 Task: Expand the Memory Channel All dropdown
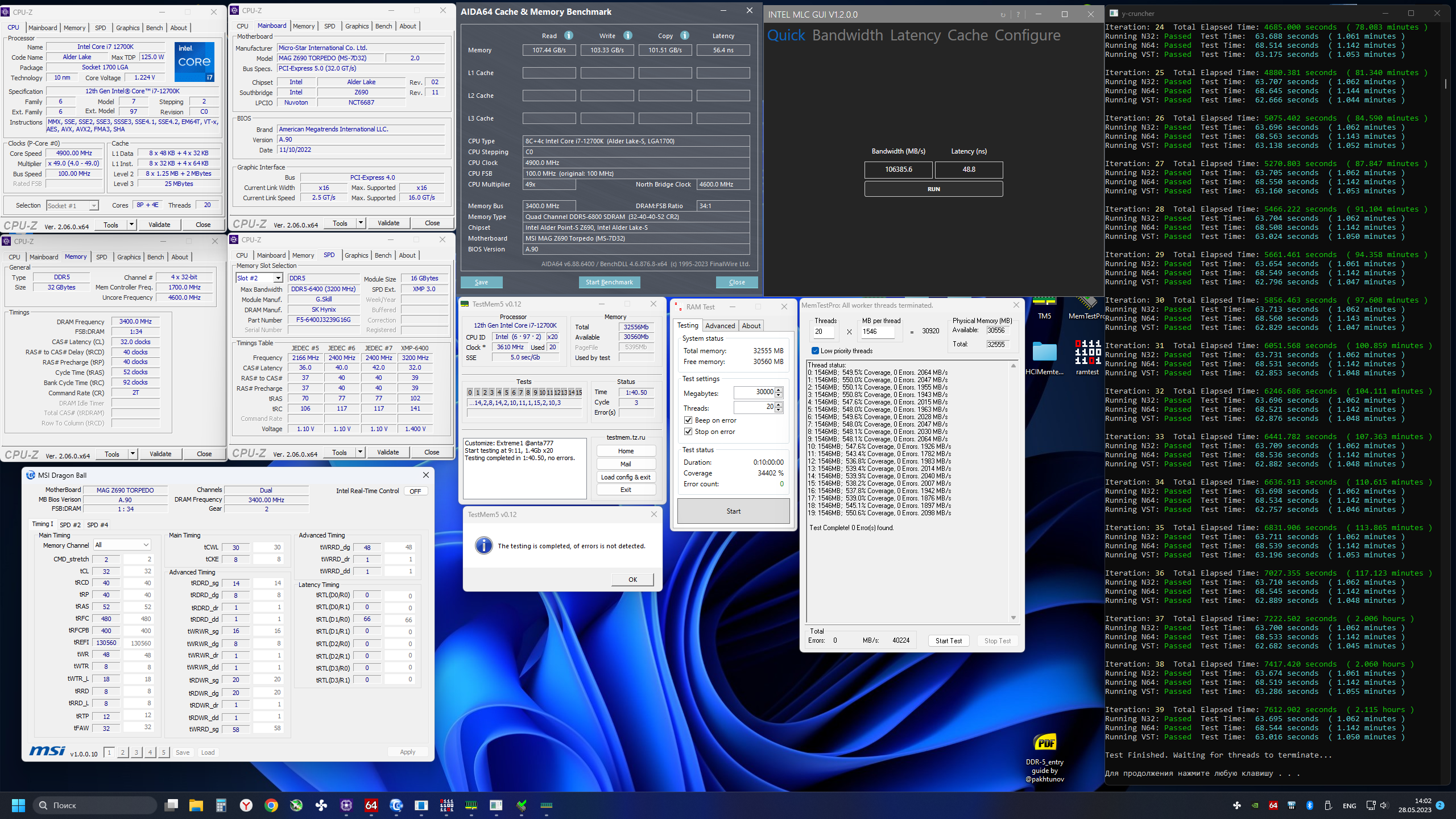(146, 545)
